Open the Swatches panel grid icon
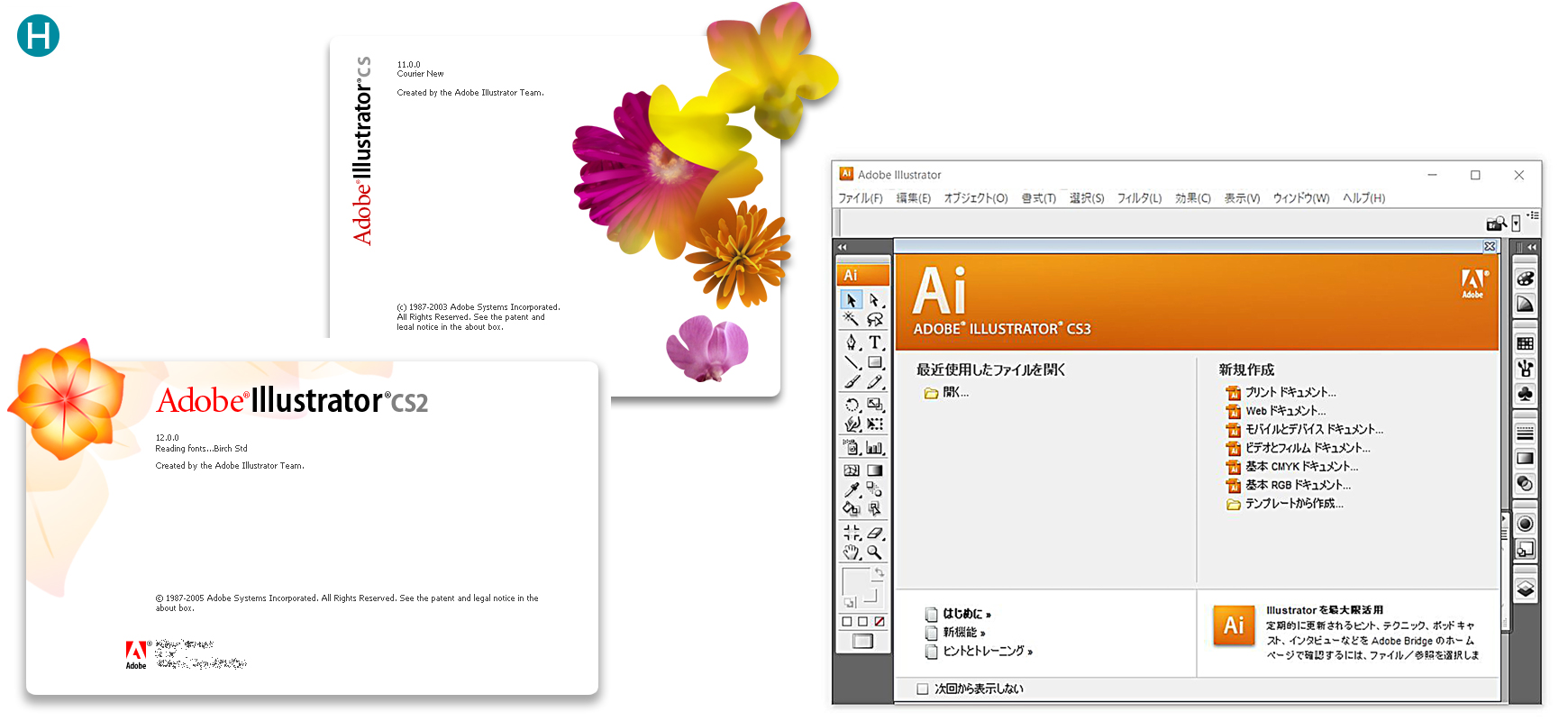The image size is (1568, 721). tap(1525, 343)
